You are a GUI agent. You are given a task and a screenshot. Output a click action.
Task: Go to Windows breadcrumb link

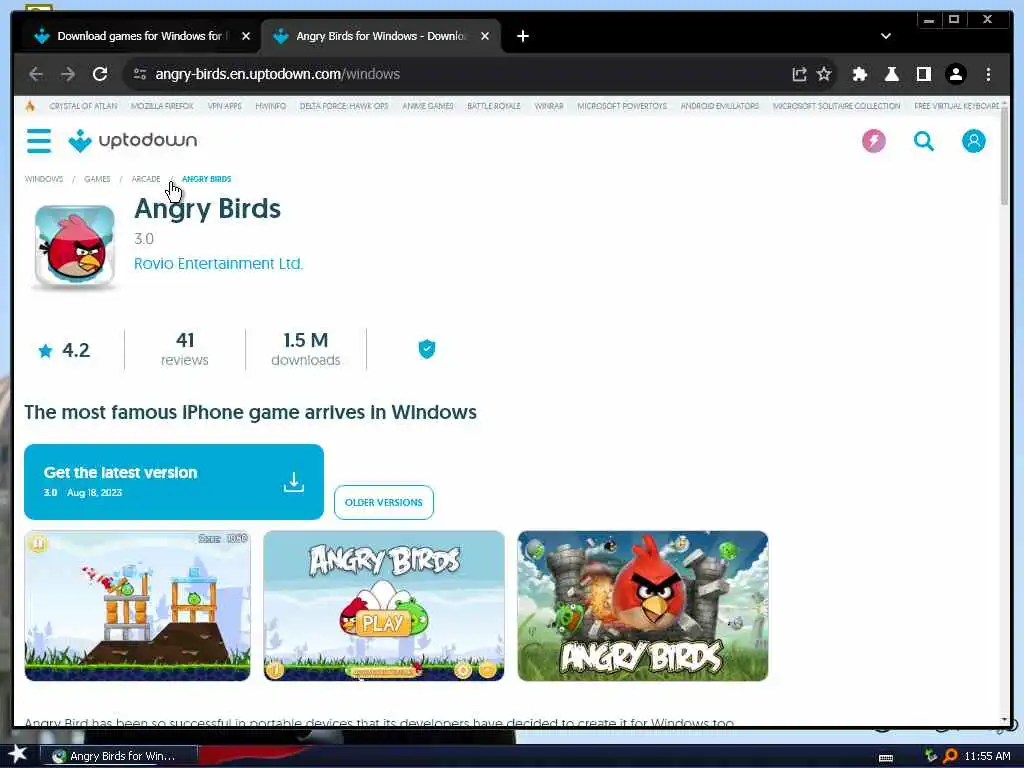click(44, 179)
